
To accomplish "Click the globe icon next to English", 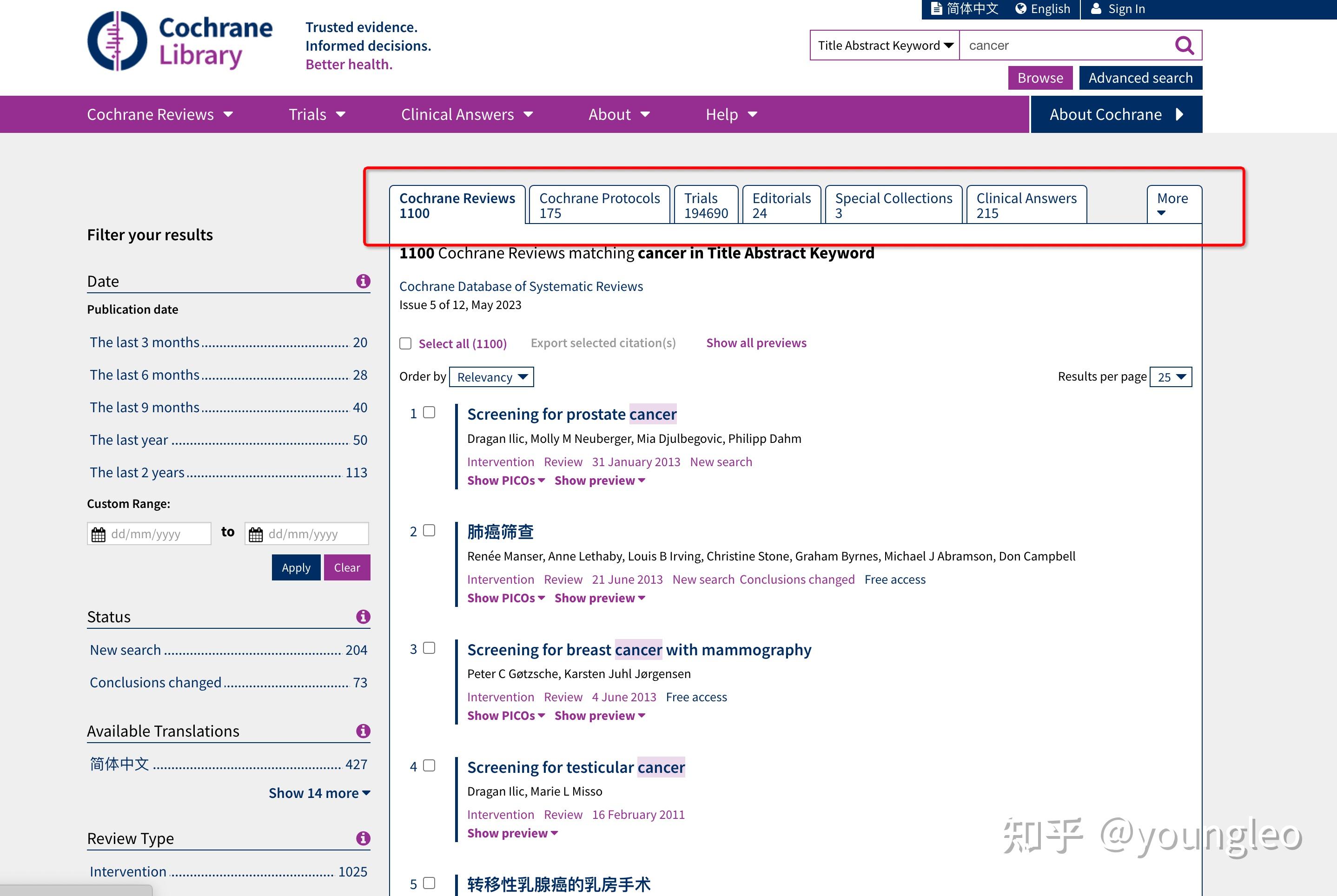I will [x=1021, y=8].
